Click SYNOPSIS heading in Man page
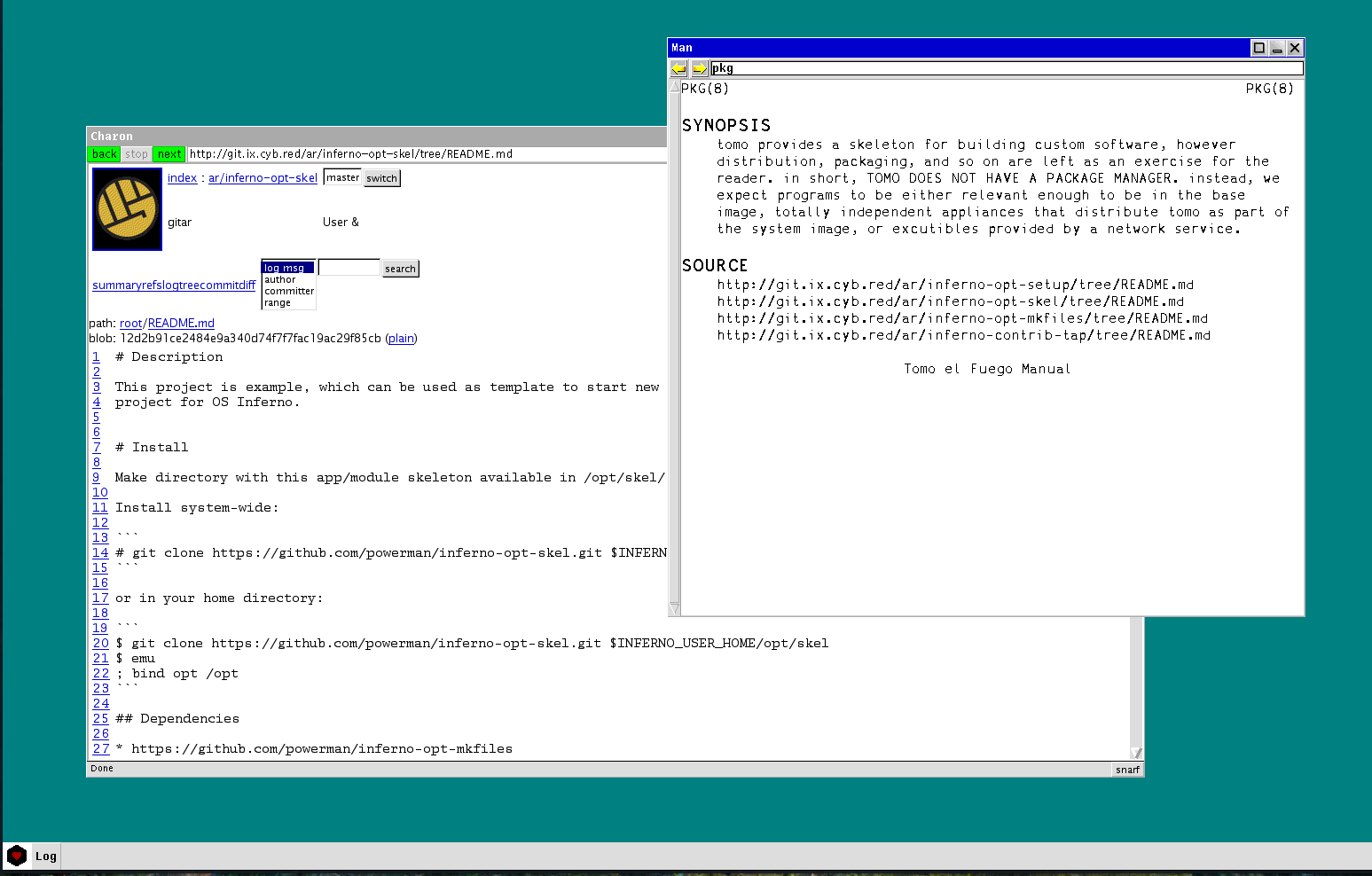1372x876 pixels. [726, 126]
